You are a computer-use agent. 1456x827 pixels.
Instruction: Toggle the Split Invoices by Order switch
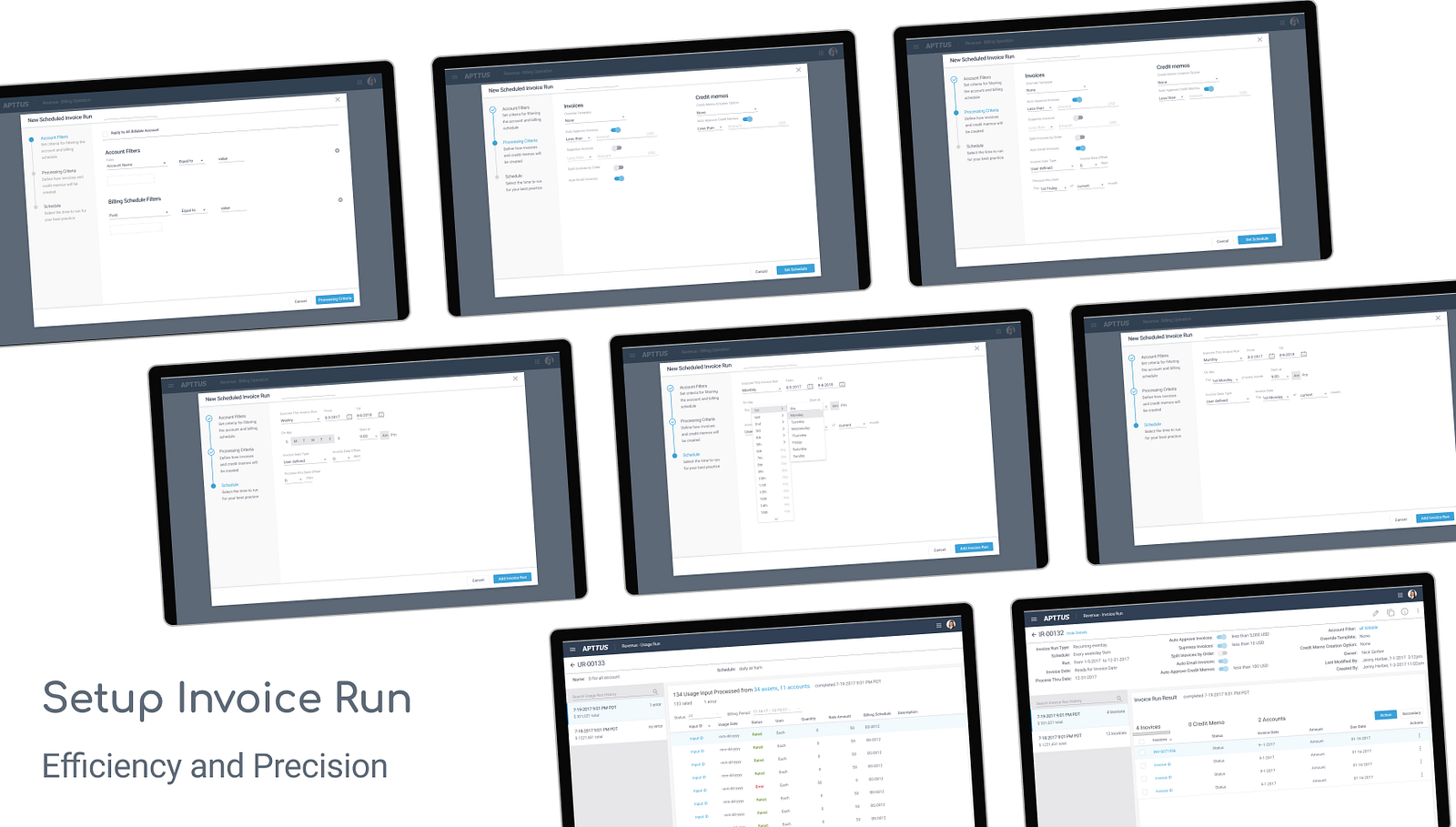(x=1080, y=137)
